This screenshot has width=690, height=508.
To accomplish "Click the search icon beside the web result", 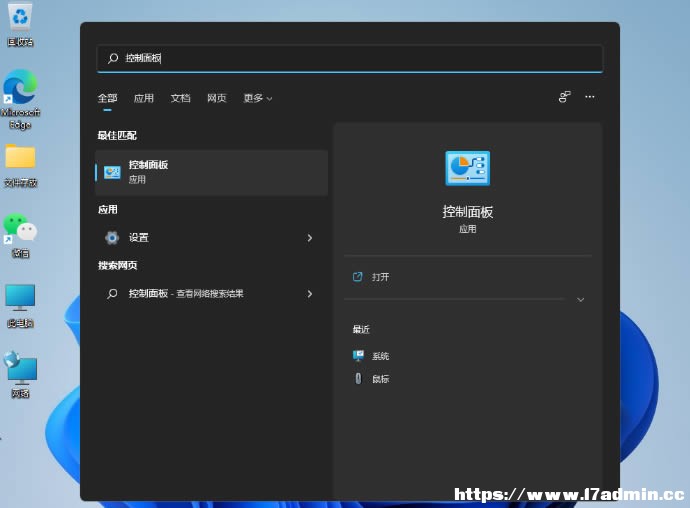I will pyautogui.click(x=112, y=294).
